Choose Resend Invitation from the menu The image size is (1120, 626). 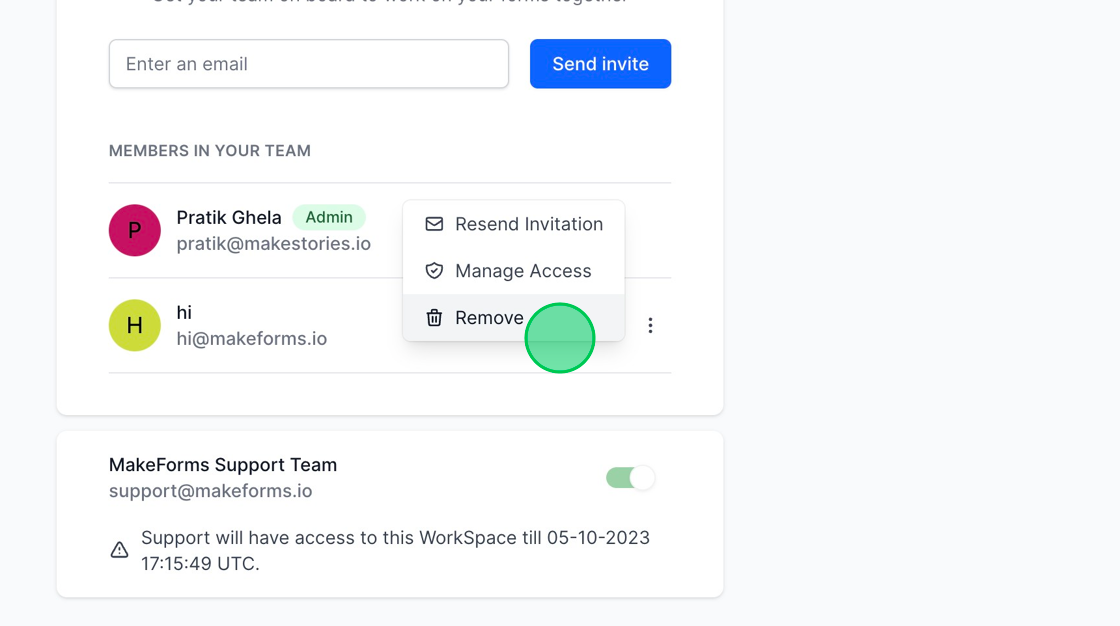tap(529, 224)
